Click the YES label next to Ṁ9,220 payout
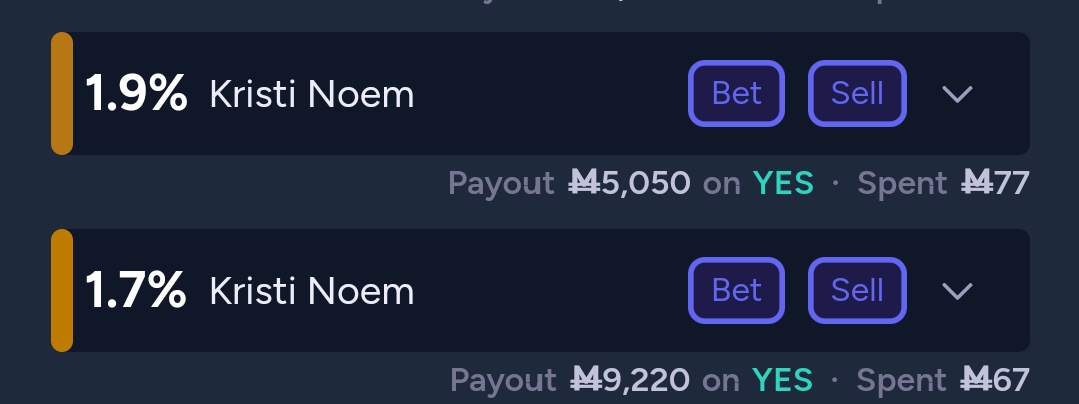1079x404 pixels. click(x=782, y=380)
